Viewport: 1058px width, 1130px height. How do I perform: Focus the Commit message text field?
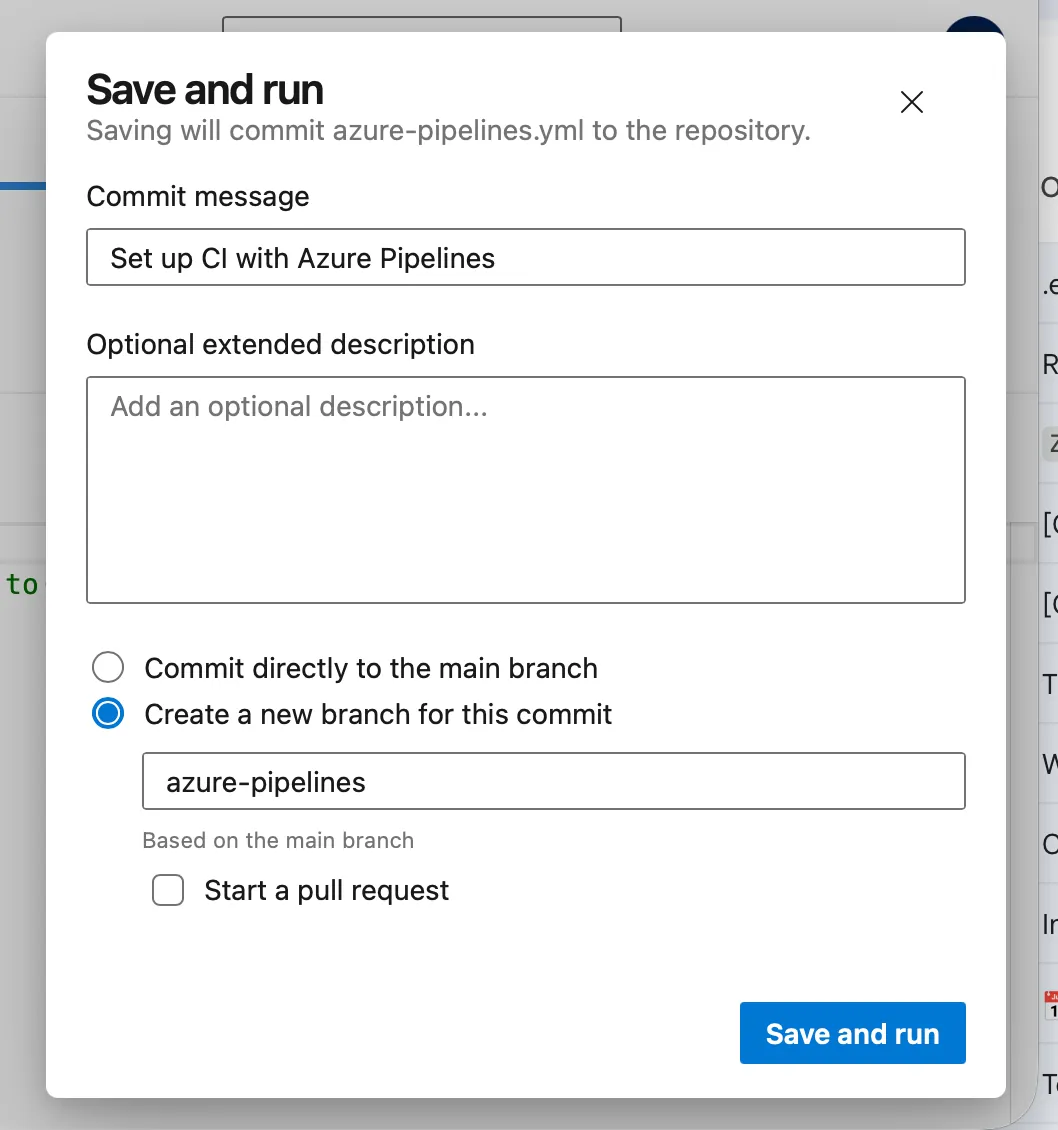[x=525, y=258]
